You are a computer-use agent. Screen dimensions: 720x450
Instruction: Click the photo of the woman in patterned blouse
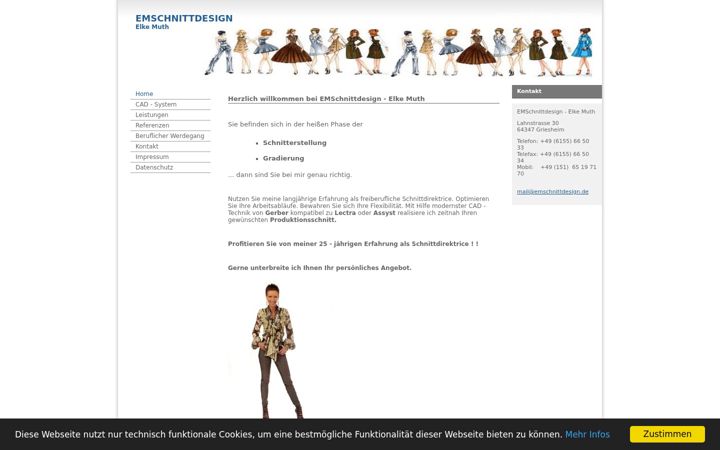(x=277, y=351)
